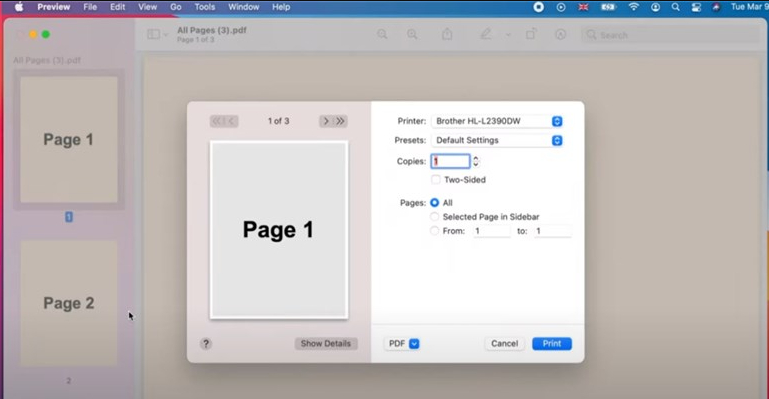Jump to first page in print preview
Viewport: 769px width, 399px height.
tap(216, 121)
